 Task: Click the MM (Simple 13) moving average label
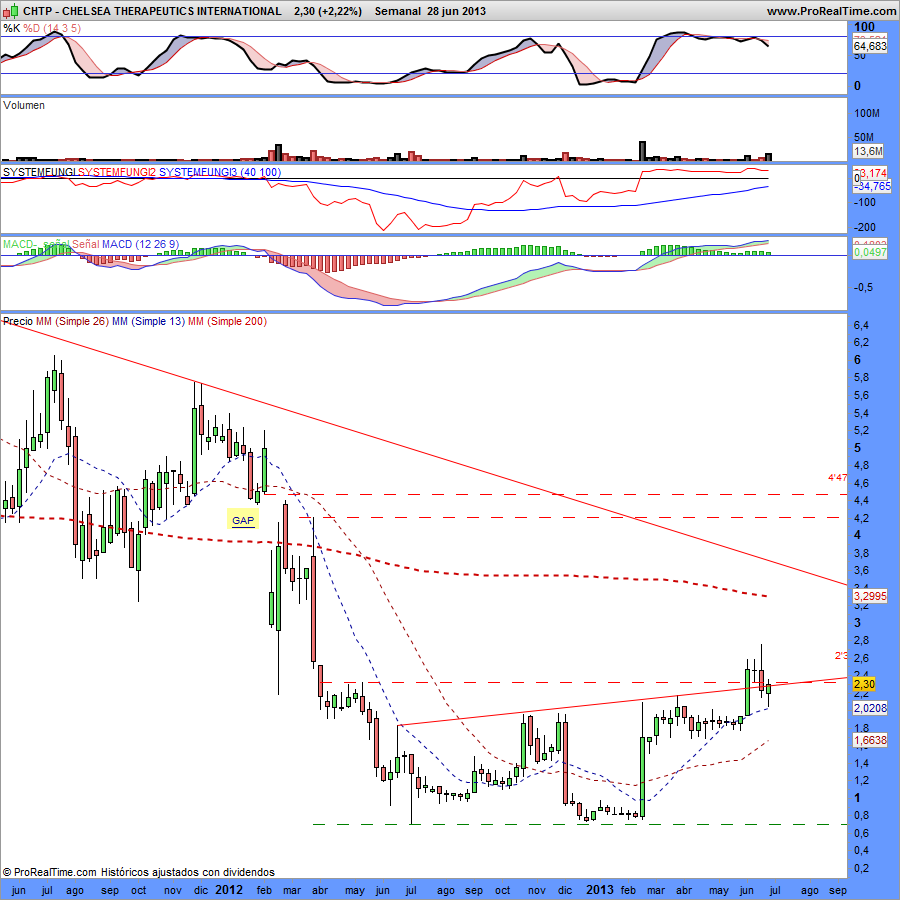(x=149, y=321)
